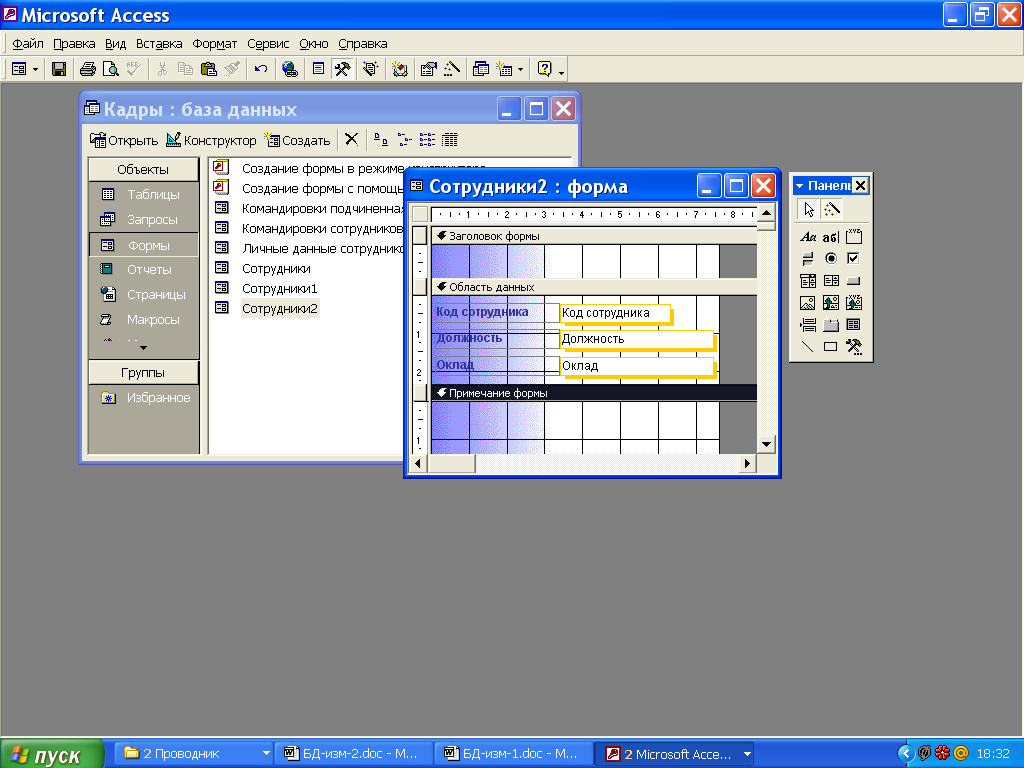This screenshot has height=768, width=1024.
Task: Click the horizontal scrollbar thumb in the form window
Action: [451, 464]
